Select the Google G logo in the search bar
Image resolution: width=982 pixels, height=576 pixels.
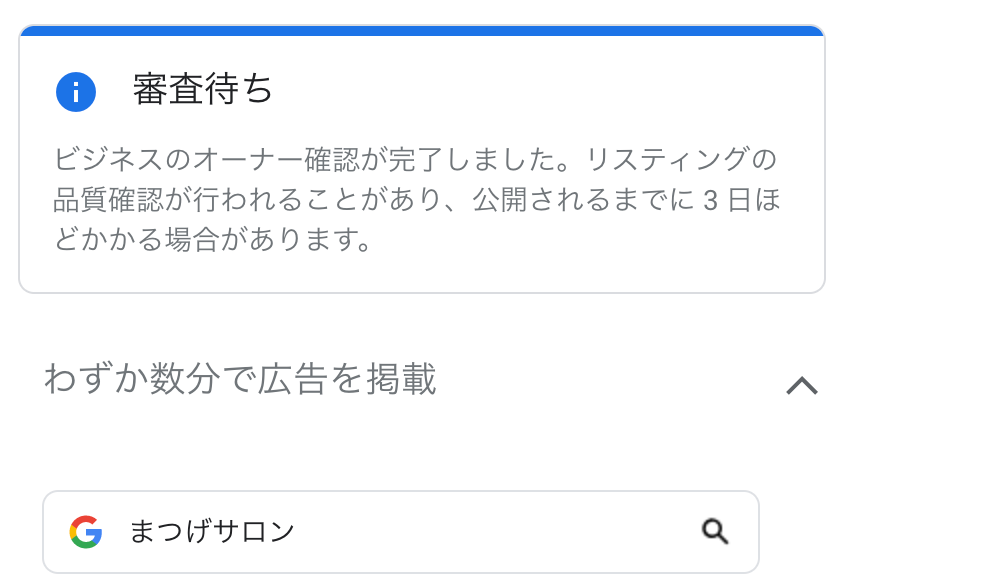point(88,531)
